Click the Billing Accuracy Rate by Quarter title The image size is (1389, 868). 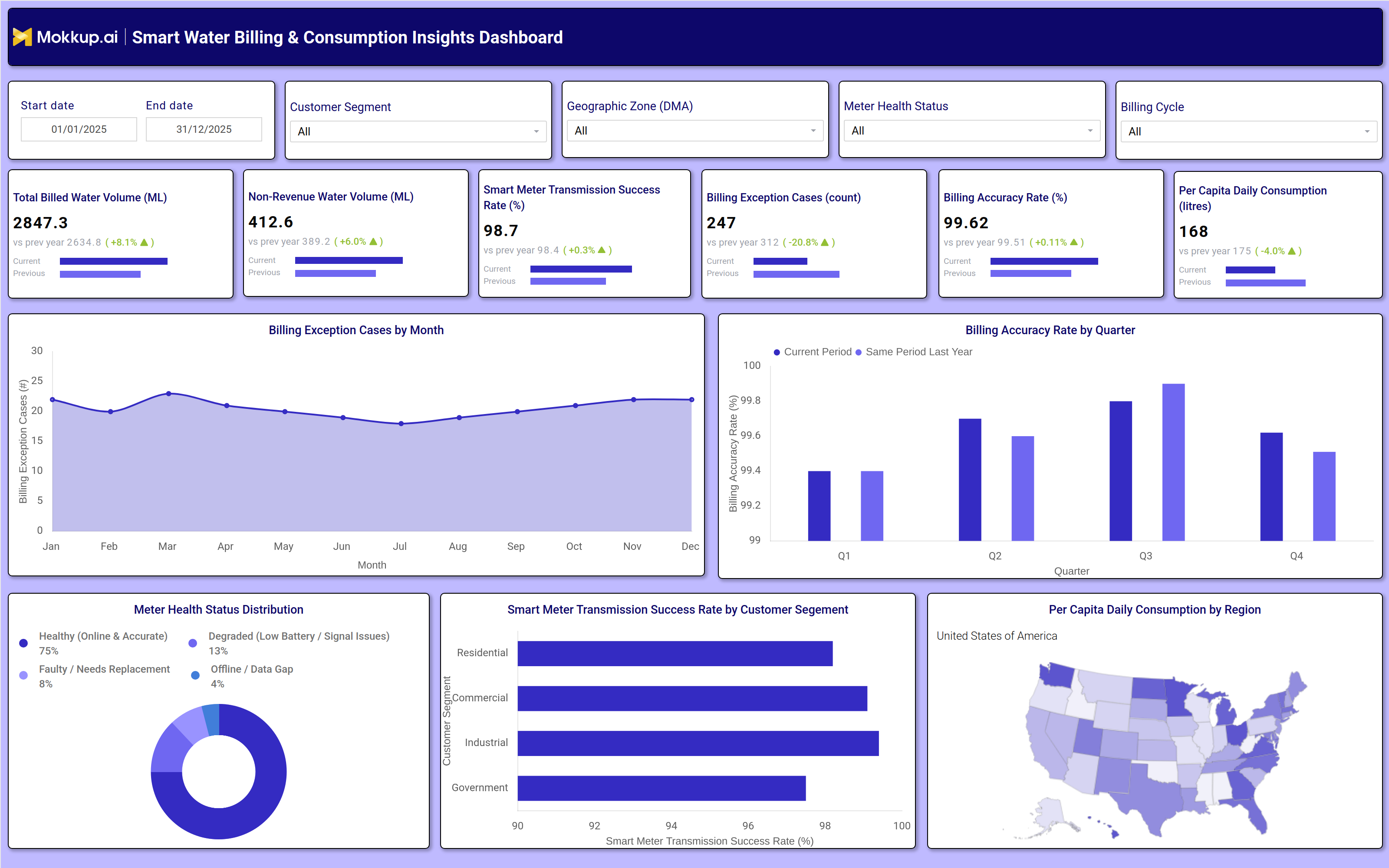[x=1050, y=330]
